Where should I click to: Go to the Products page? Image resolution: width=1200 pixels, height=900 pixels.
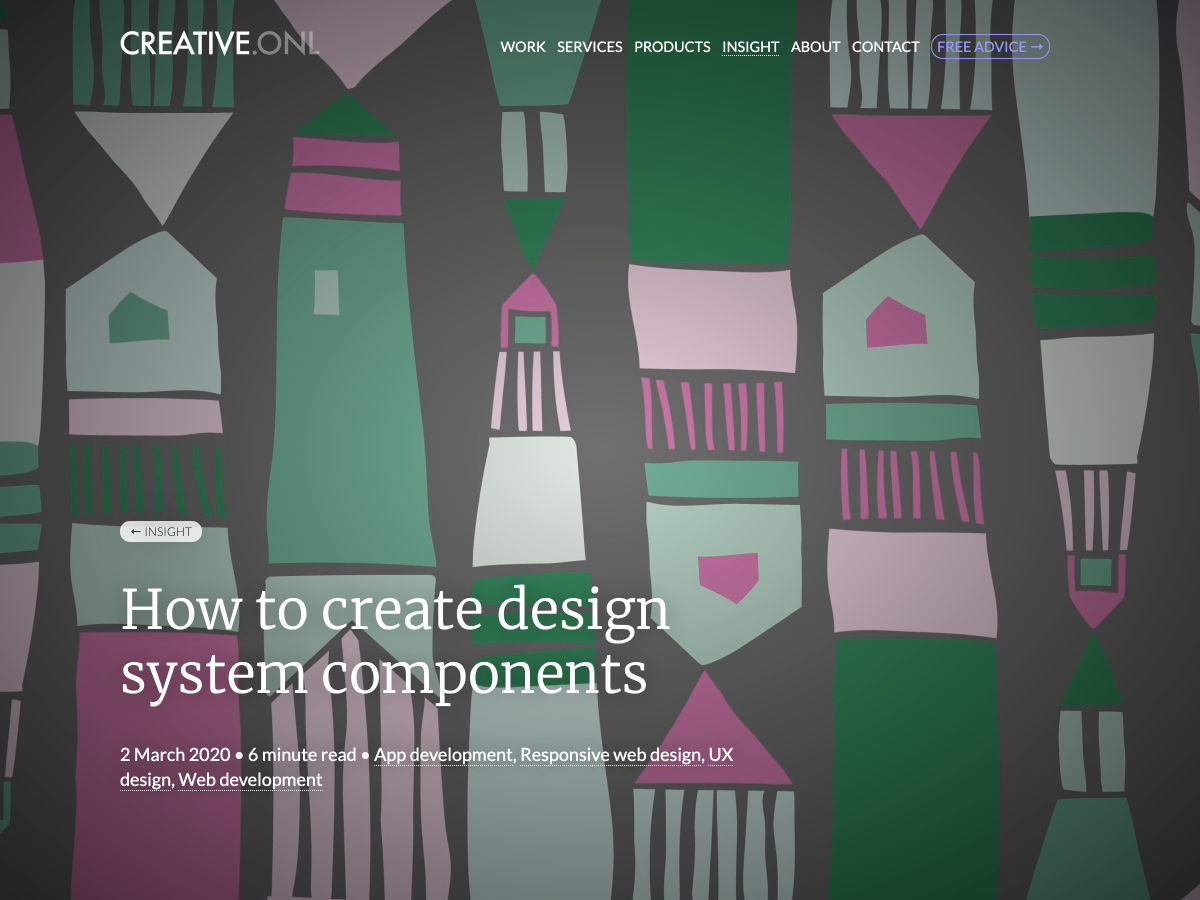point(672,47)
